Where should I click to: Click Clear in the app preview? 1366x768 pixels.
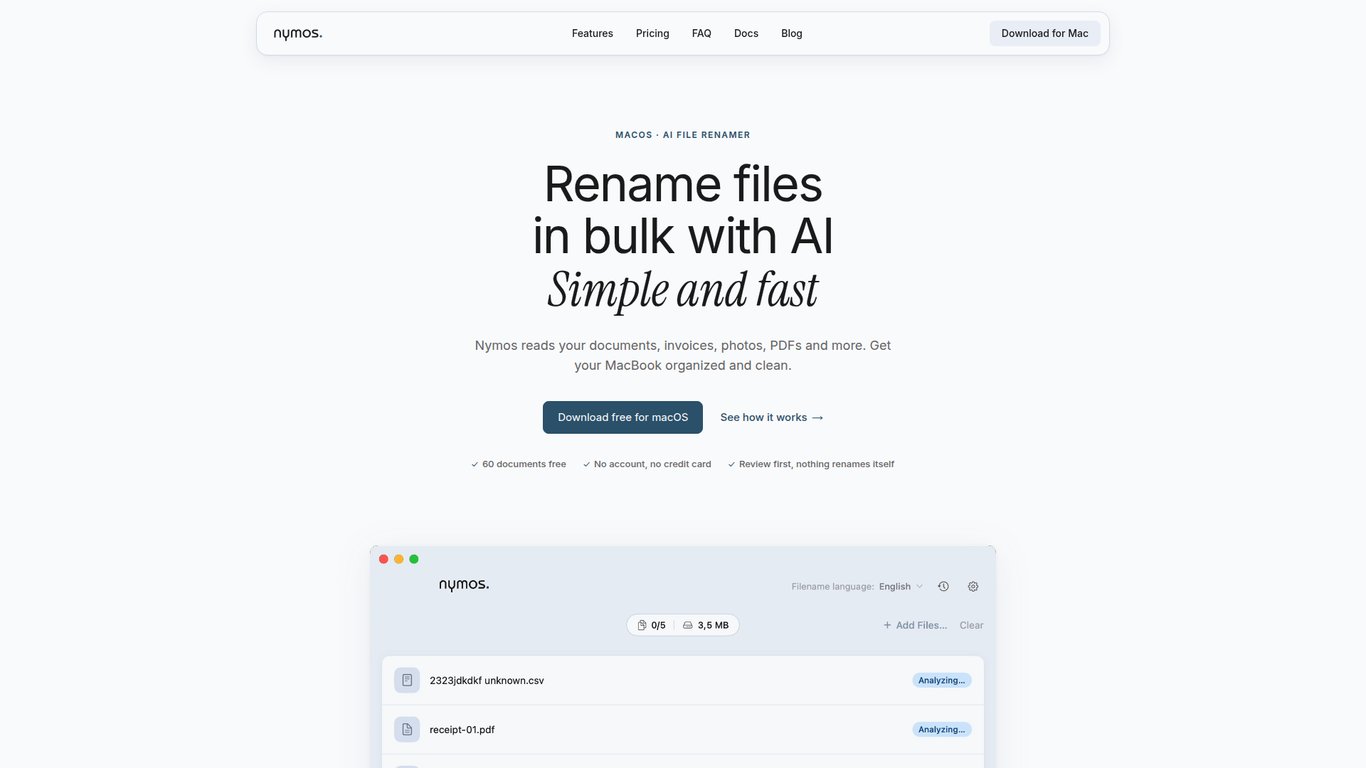pyautogui.click(x=971, y=625)
